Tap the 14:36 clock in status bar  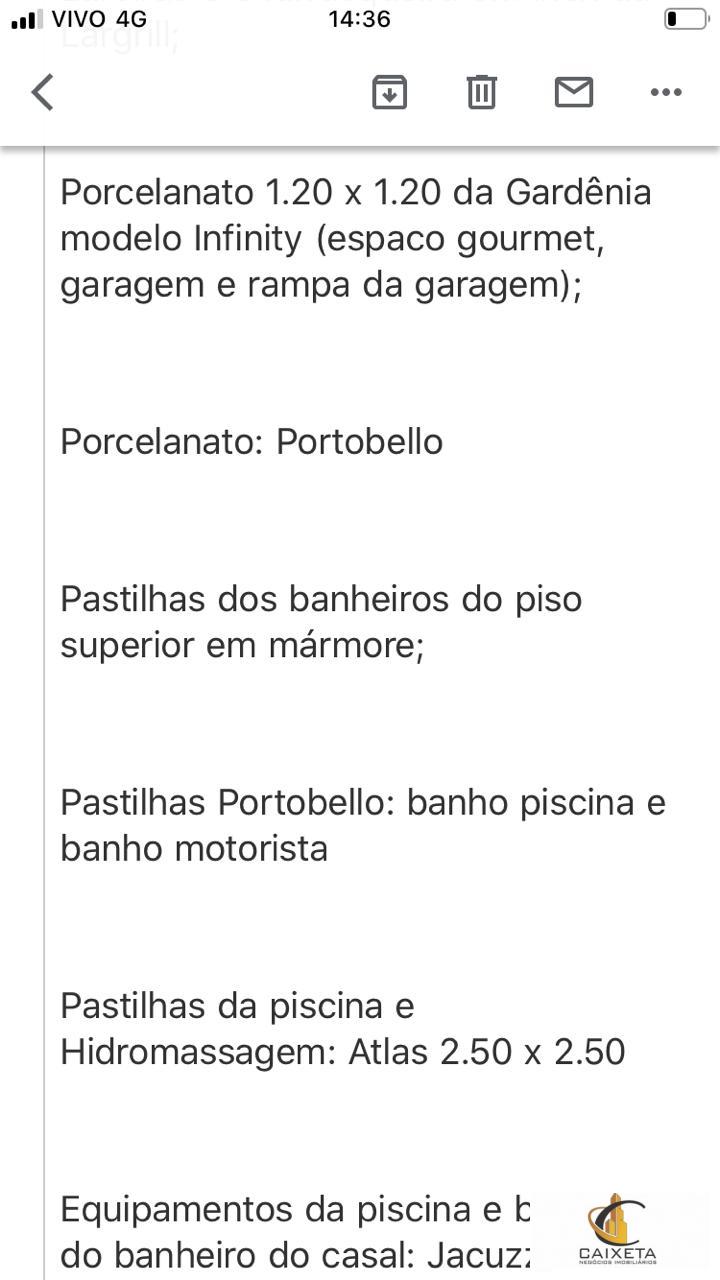(359, 19)
